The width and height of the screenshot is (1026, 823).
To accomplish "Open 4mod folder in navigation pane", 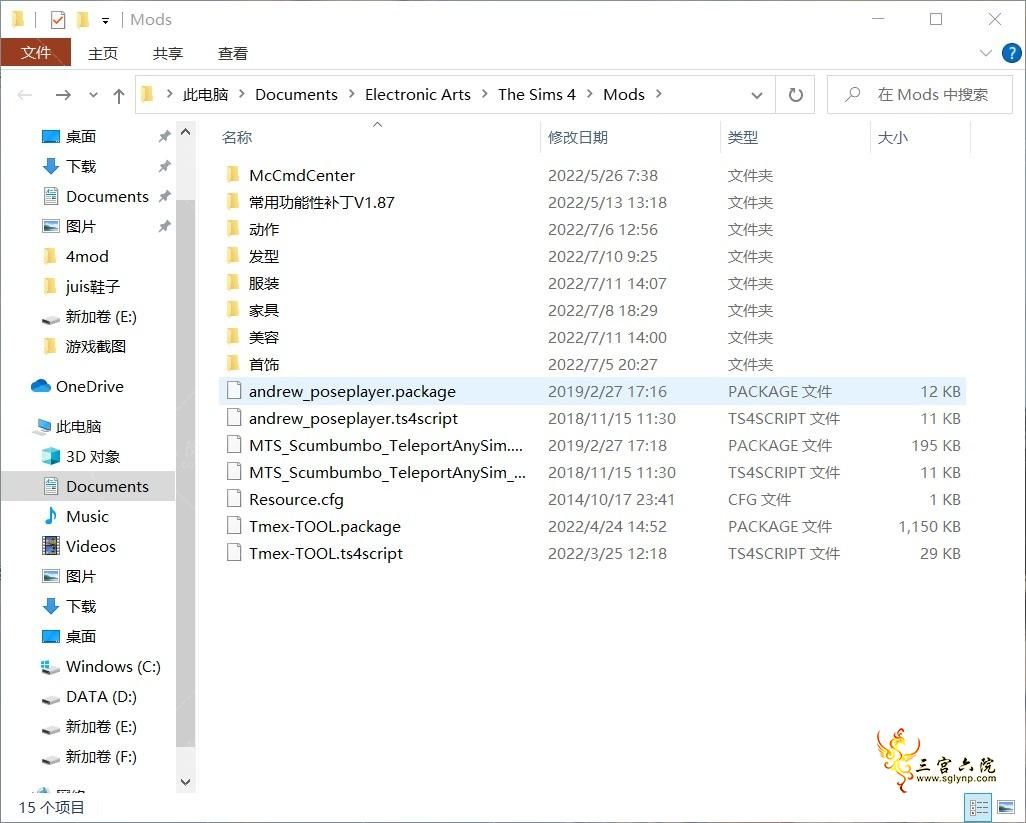I will click(x=87, y=256).
